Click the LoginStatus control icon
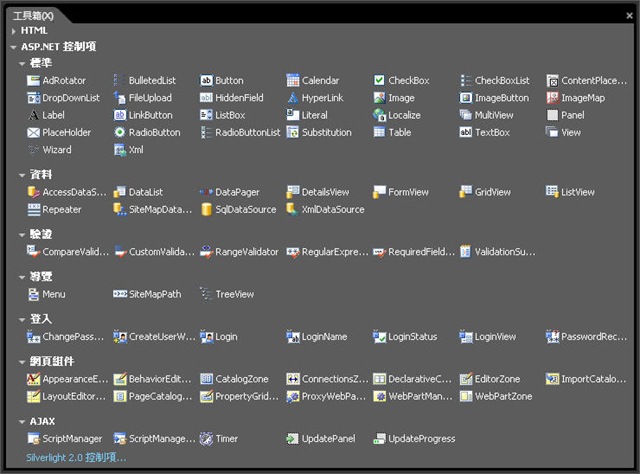 pyautogui.click(x=379, y=337)
